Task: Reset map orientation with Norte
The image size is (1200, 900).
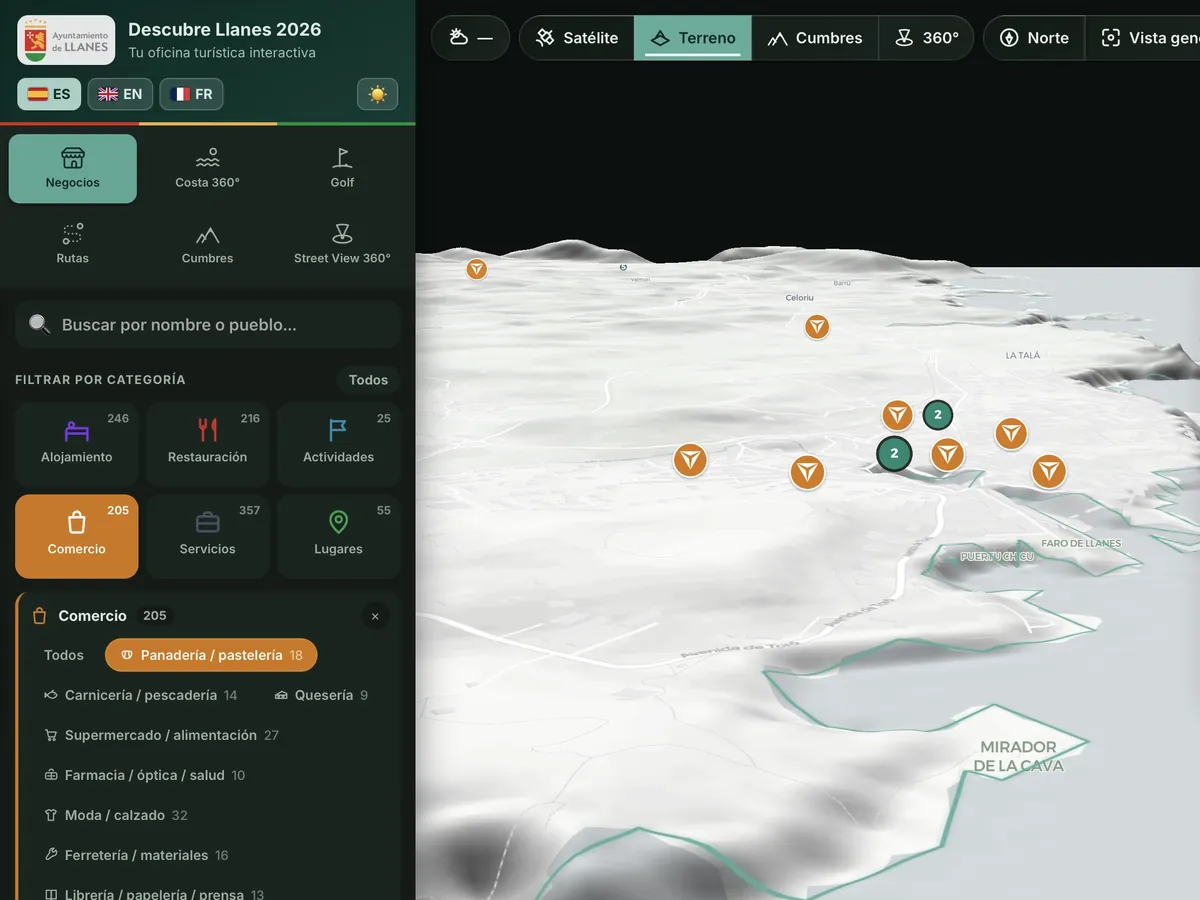Action: pyautogui.click(x=1034, y=38)
